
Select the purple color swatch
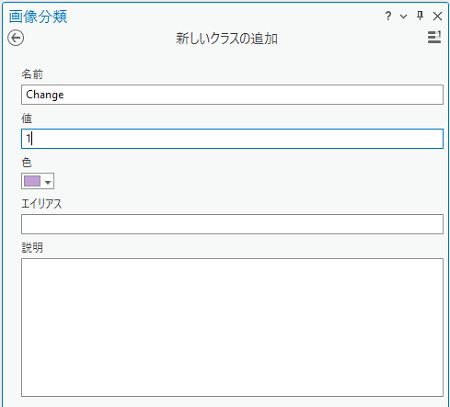tap(32, 181)
